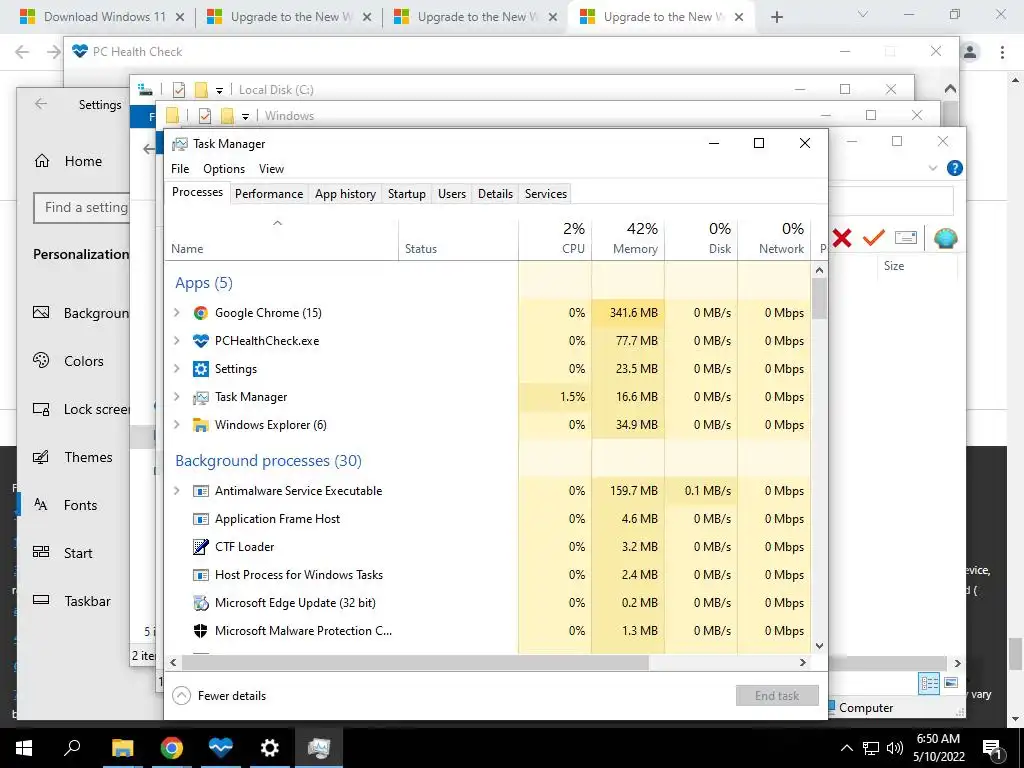The width and height of the screenshot is (1024, 768).
Task: Switch to Settings gear on the taskbar
Action: tap(269, 748)
